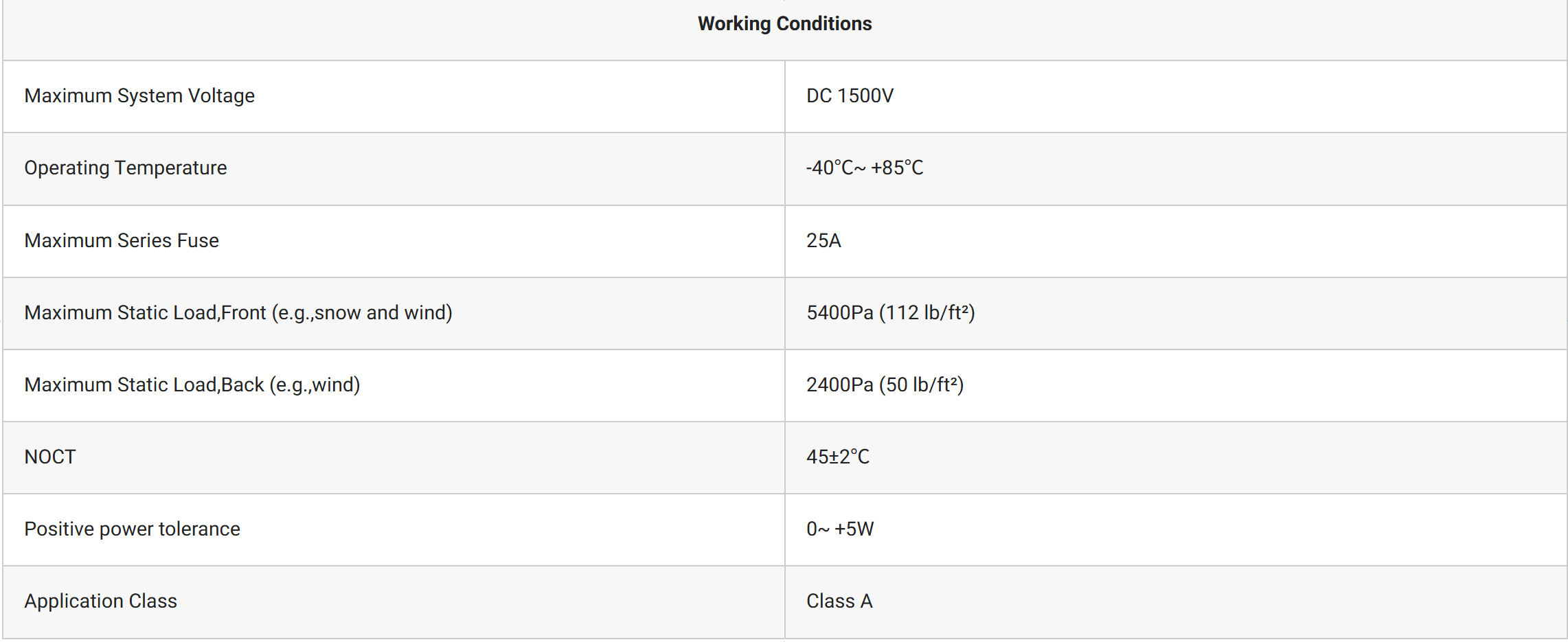The image size is (1568, 642).
Task: Click the Working Conditions table header
Action: tap(784, 24)
